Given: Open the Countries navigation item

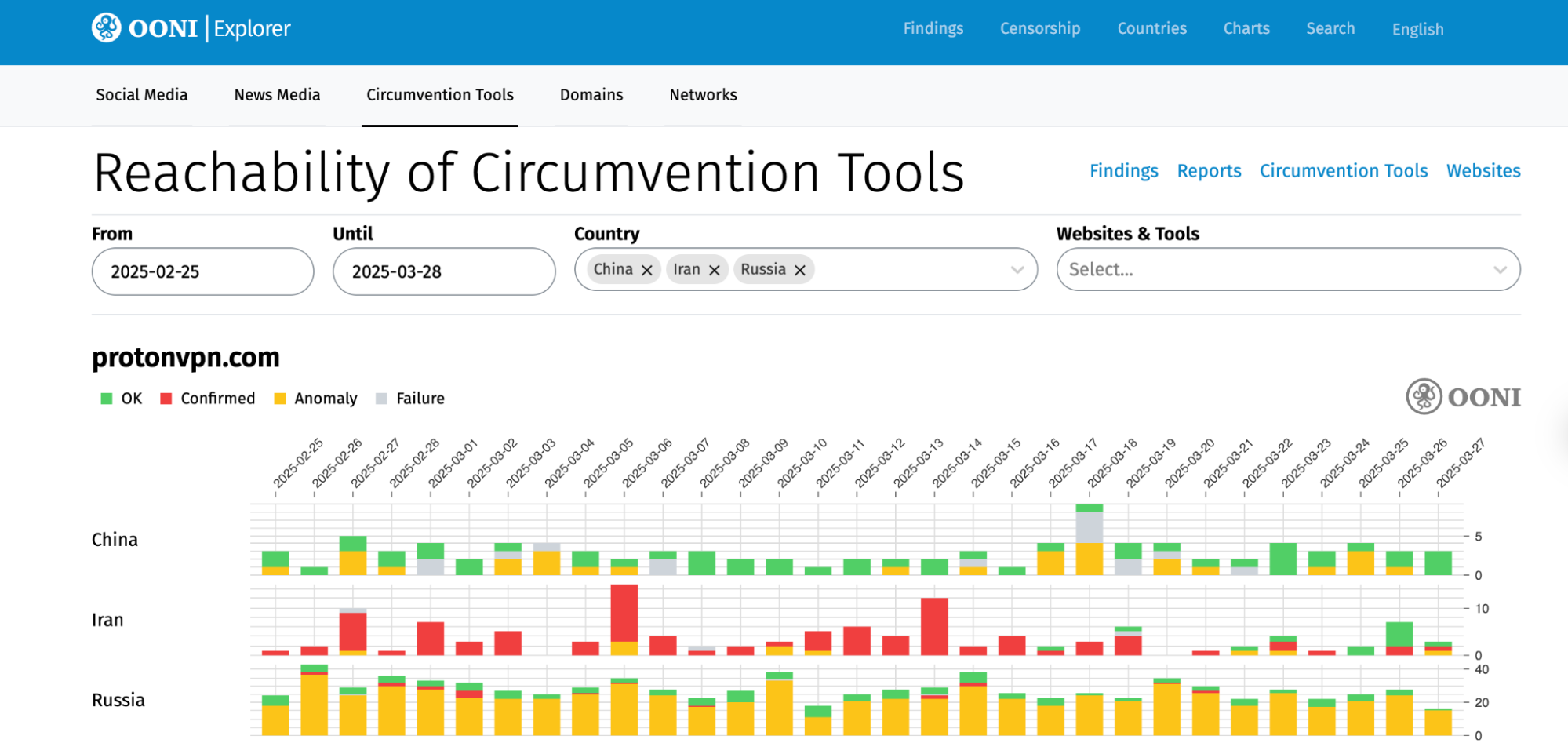Looking at the screenshot, I should click(x=1151, y=28).
